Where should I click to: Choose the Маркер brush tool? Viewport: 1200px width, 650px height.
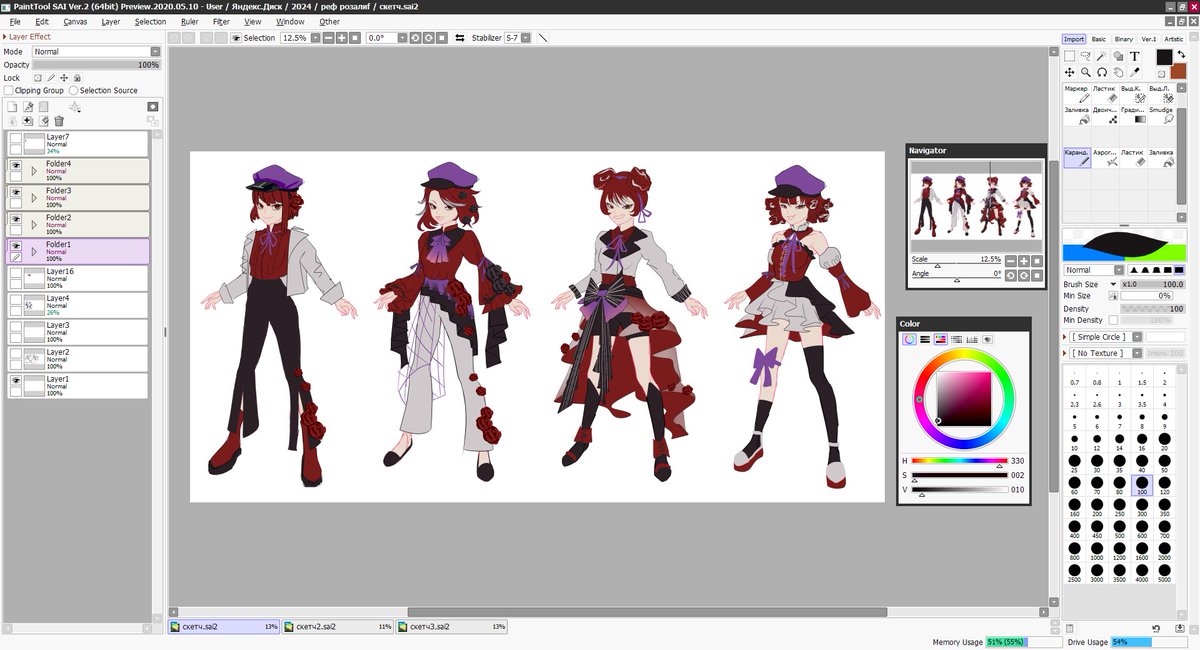(x=1077, y=93)
